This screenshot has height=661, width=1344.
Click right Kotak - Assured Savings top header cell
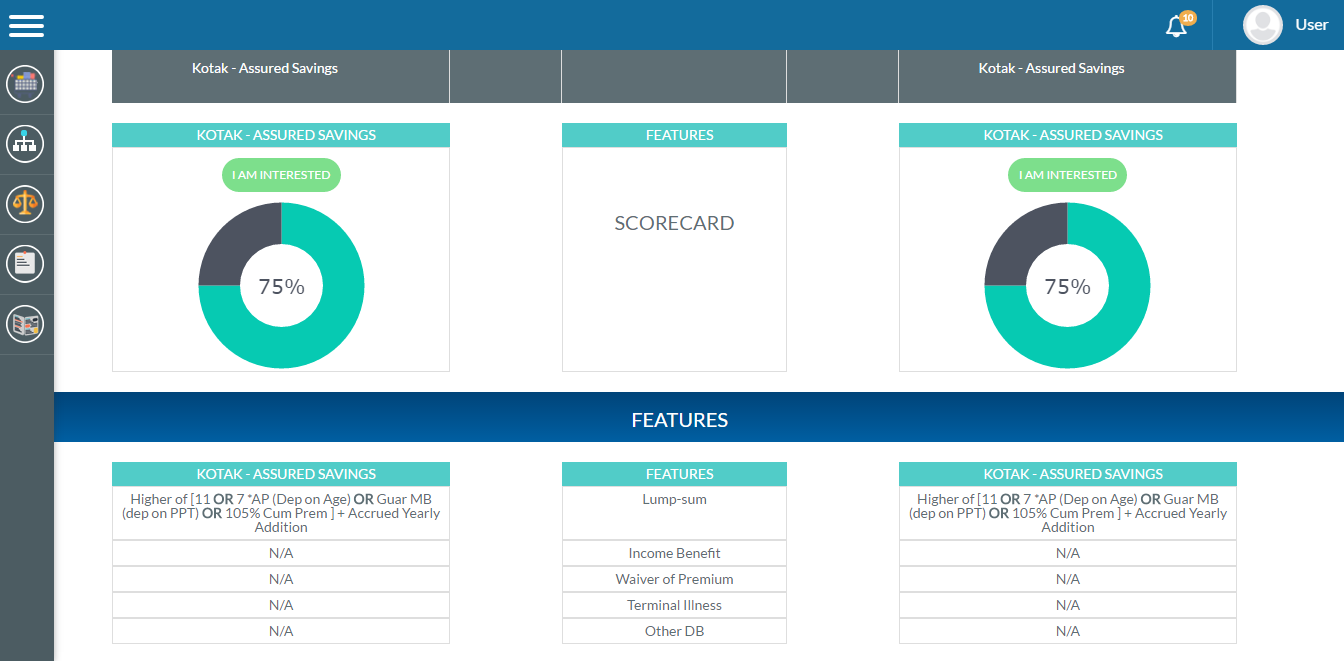point(1051,69)
